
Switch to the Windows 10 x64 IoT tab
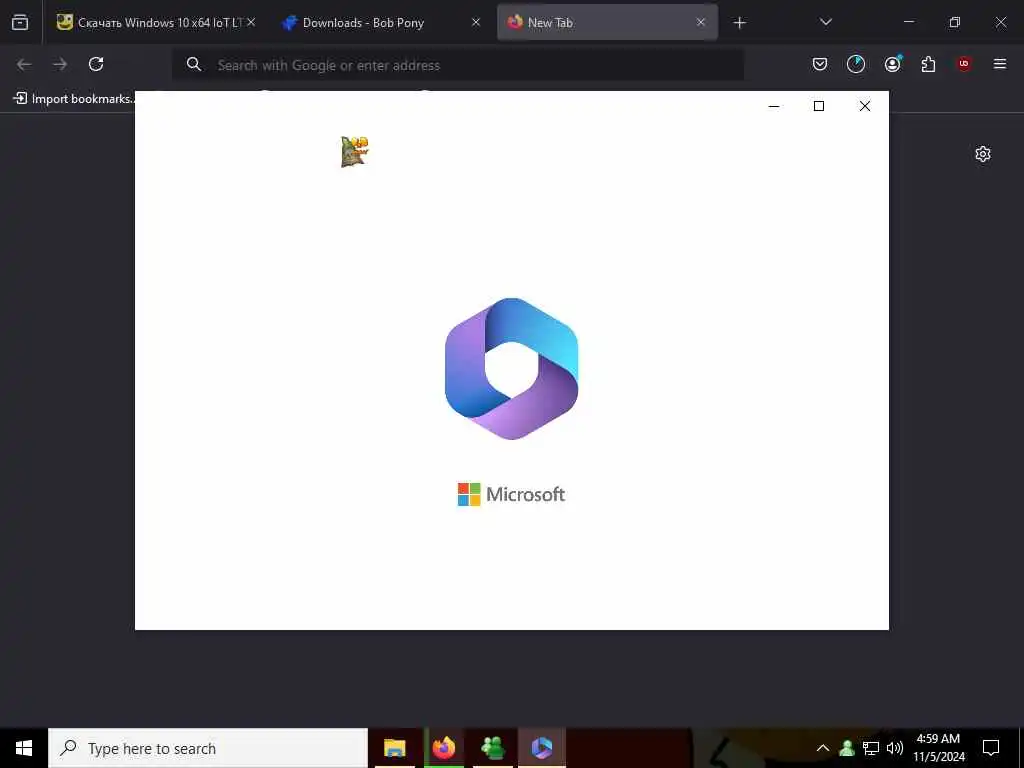(x=155, y=22)
